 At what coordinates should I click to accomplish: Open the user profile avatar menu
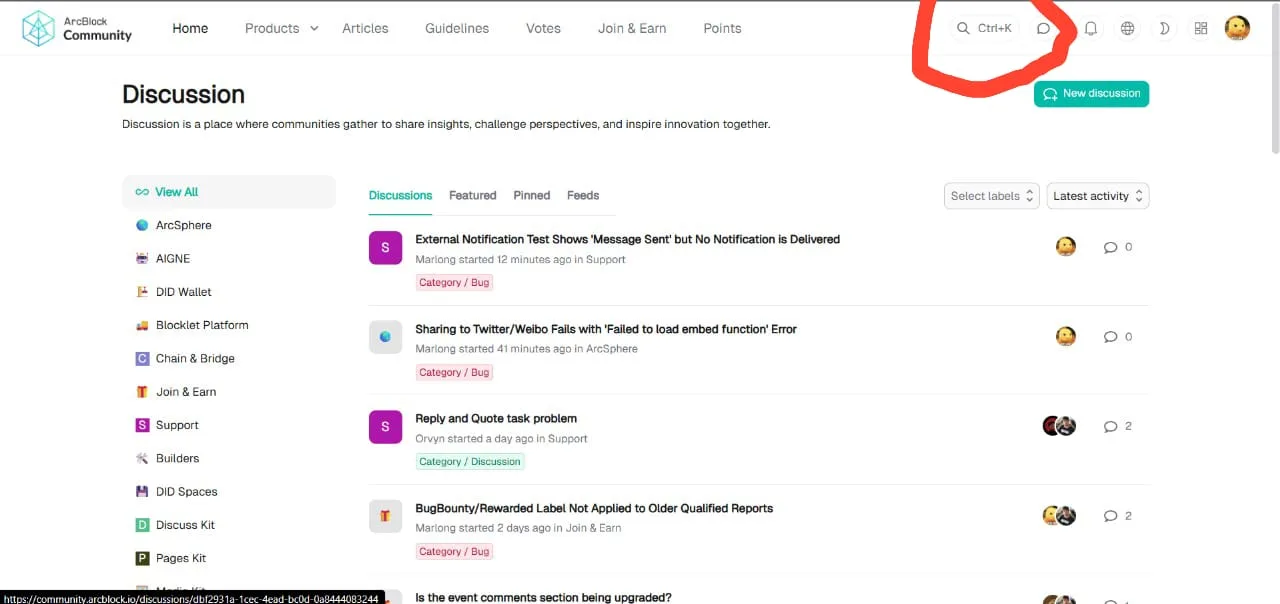1237,28
